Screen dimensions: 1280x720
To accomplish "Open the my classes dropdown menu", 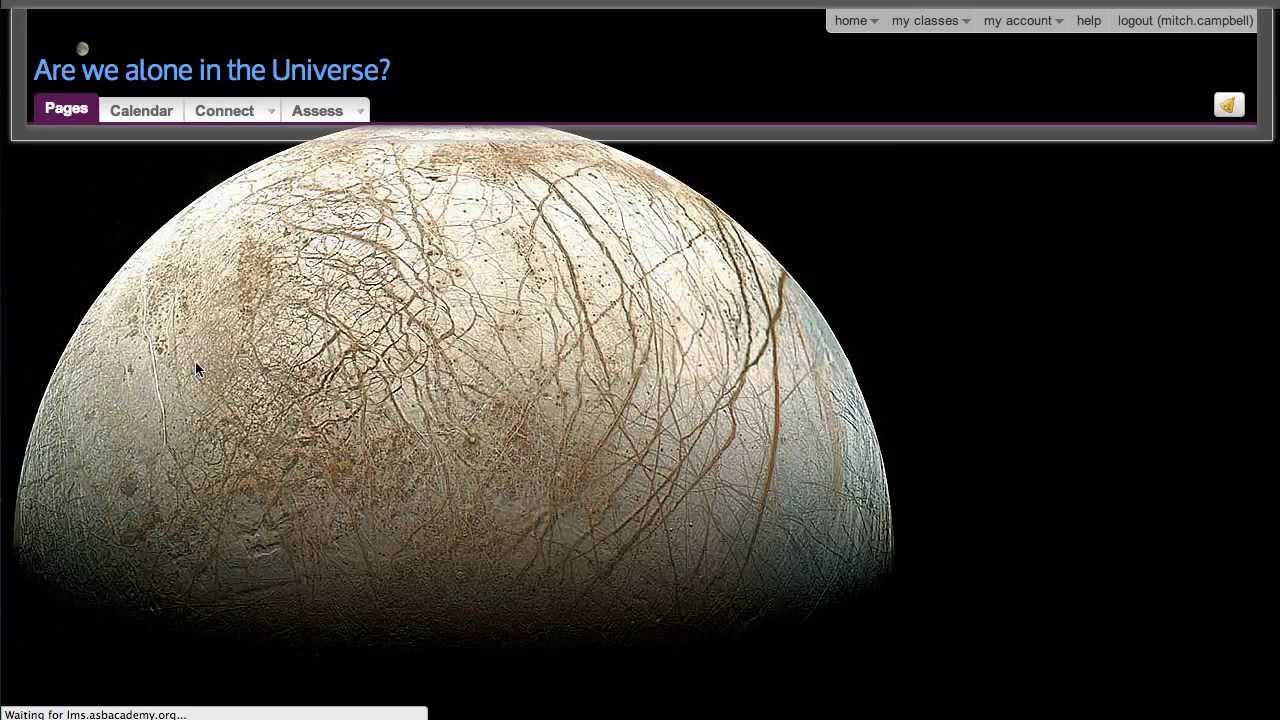I will coord(931,21).
